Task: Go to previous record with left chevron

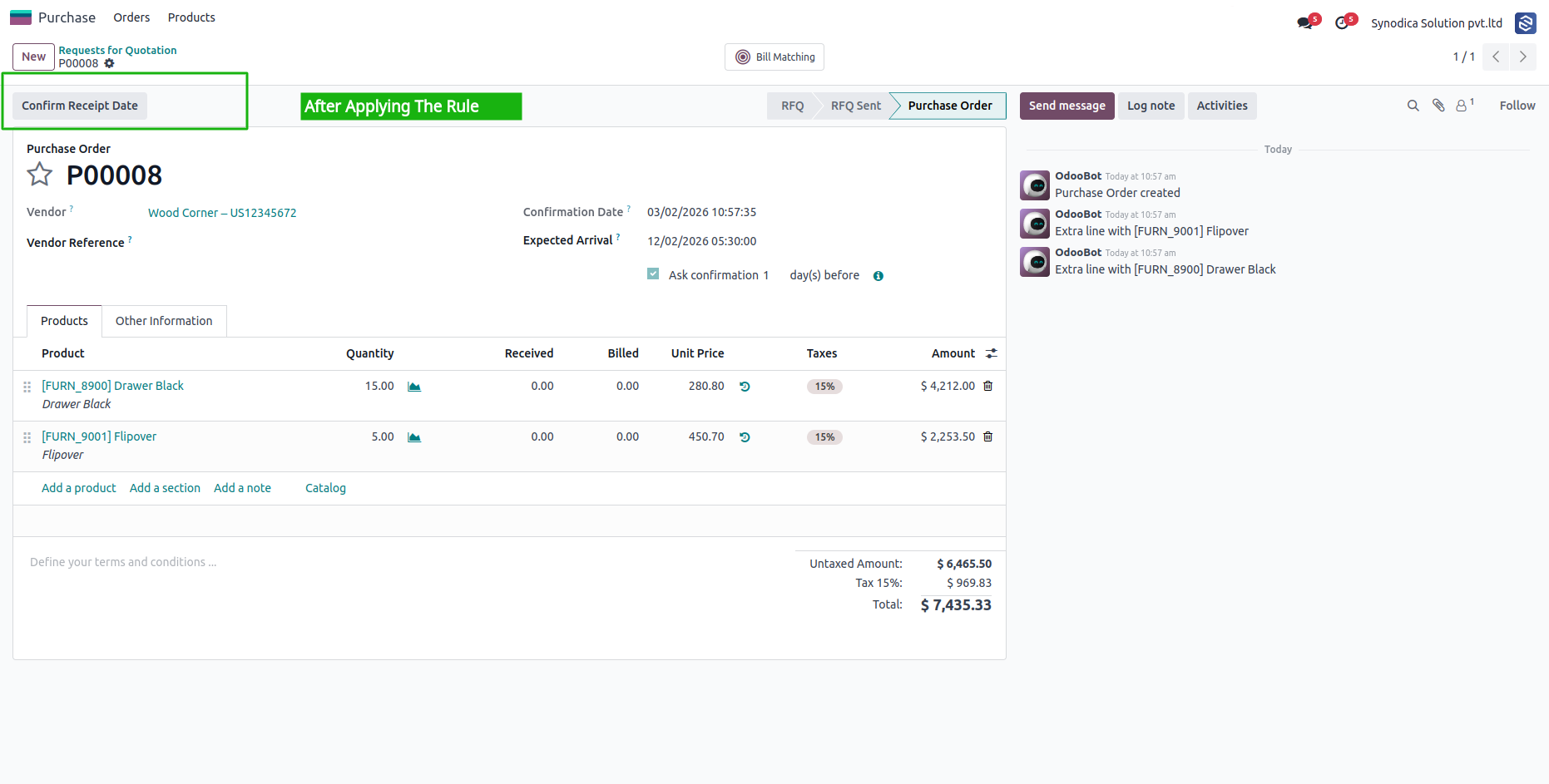Action: (x=1496, y=57)
